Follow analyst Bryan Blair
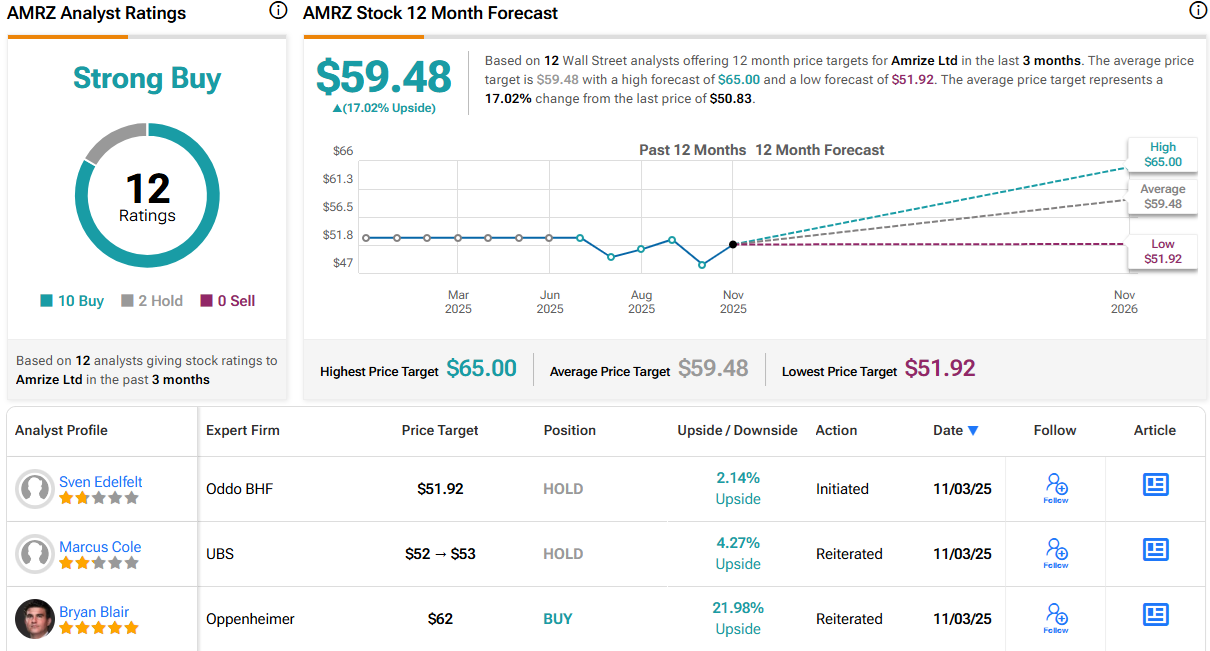 [1056, 618]
